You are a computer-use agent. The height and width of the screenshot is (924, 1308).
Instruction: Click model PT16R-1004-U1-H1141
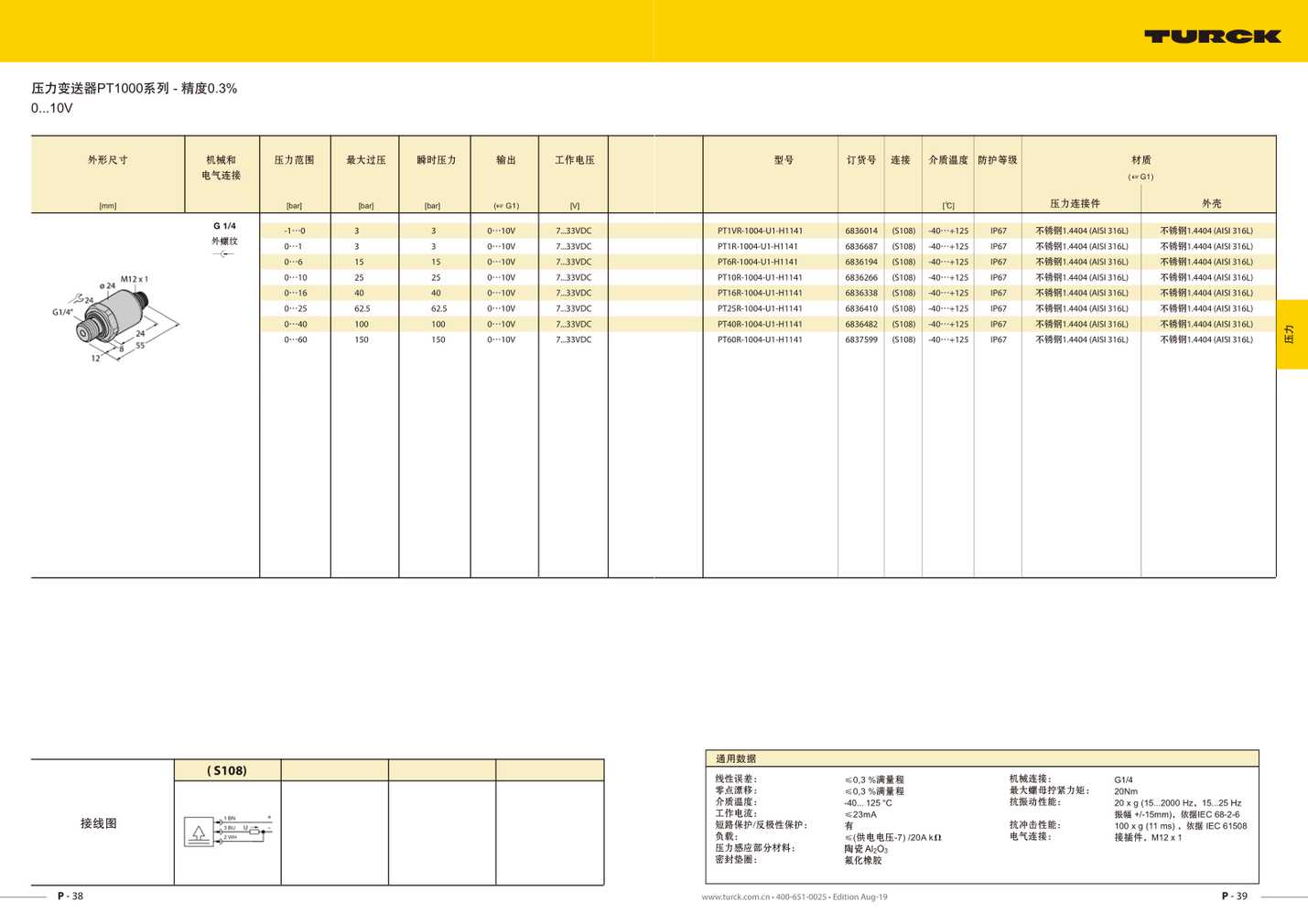(x=760, y=293)
